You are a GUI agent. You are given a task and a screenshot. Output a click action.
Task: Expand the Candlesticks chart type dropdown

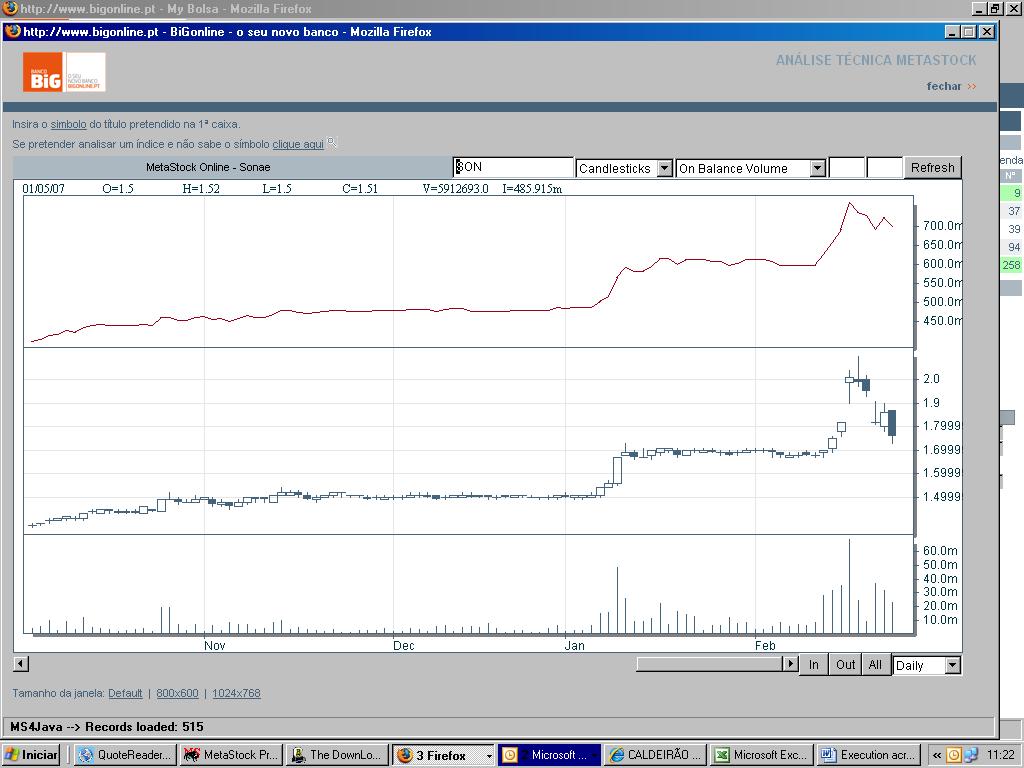[664, 168]
